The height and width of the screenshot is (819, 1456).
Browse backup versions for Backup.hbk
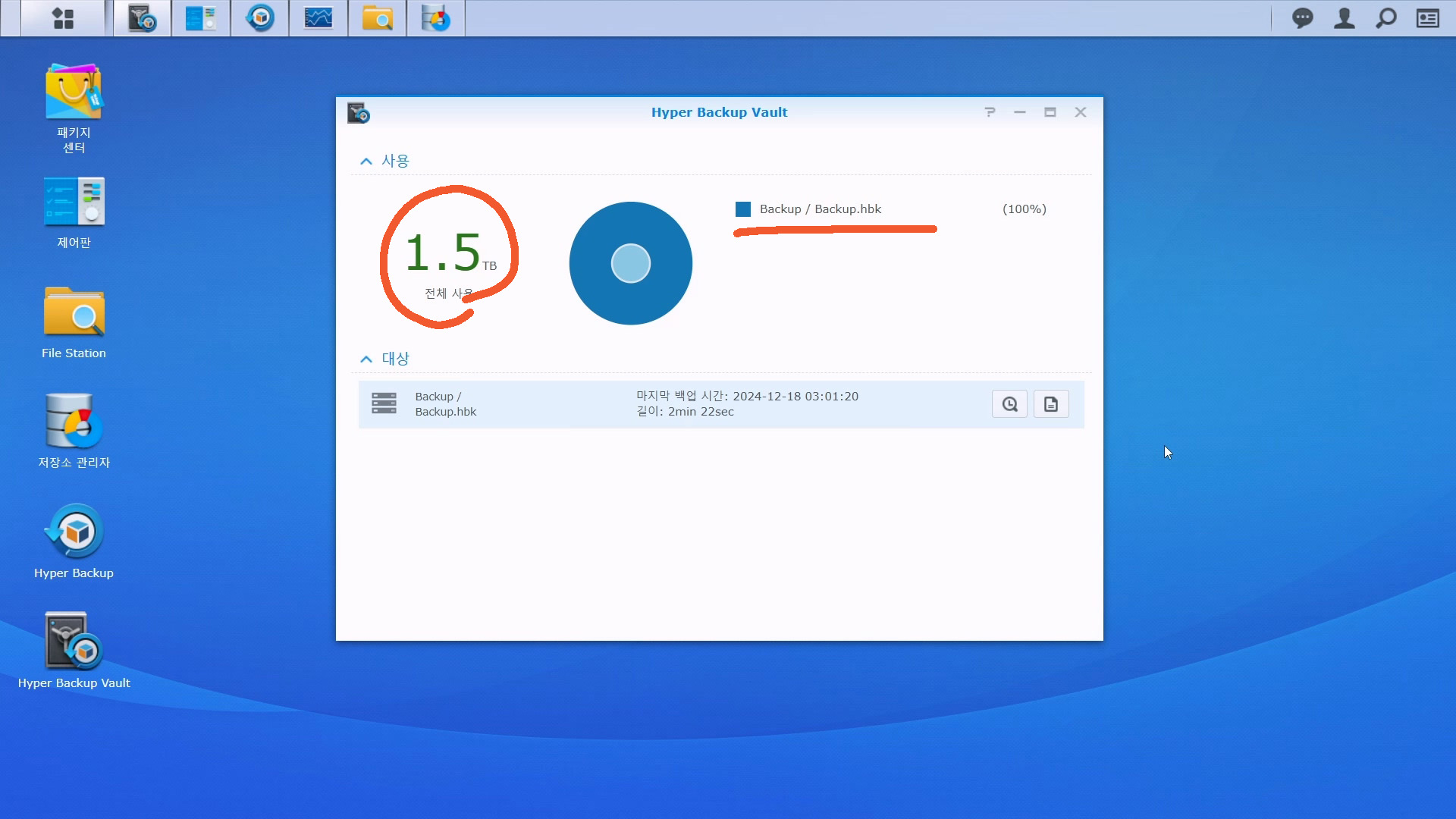pyautogui.click(x=1009, y=404)
